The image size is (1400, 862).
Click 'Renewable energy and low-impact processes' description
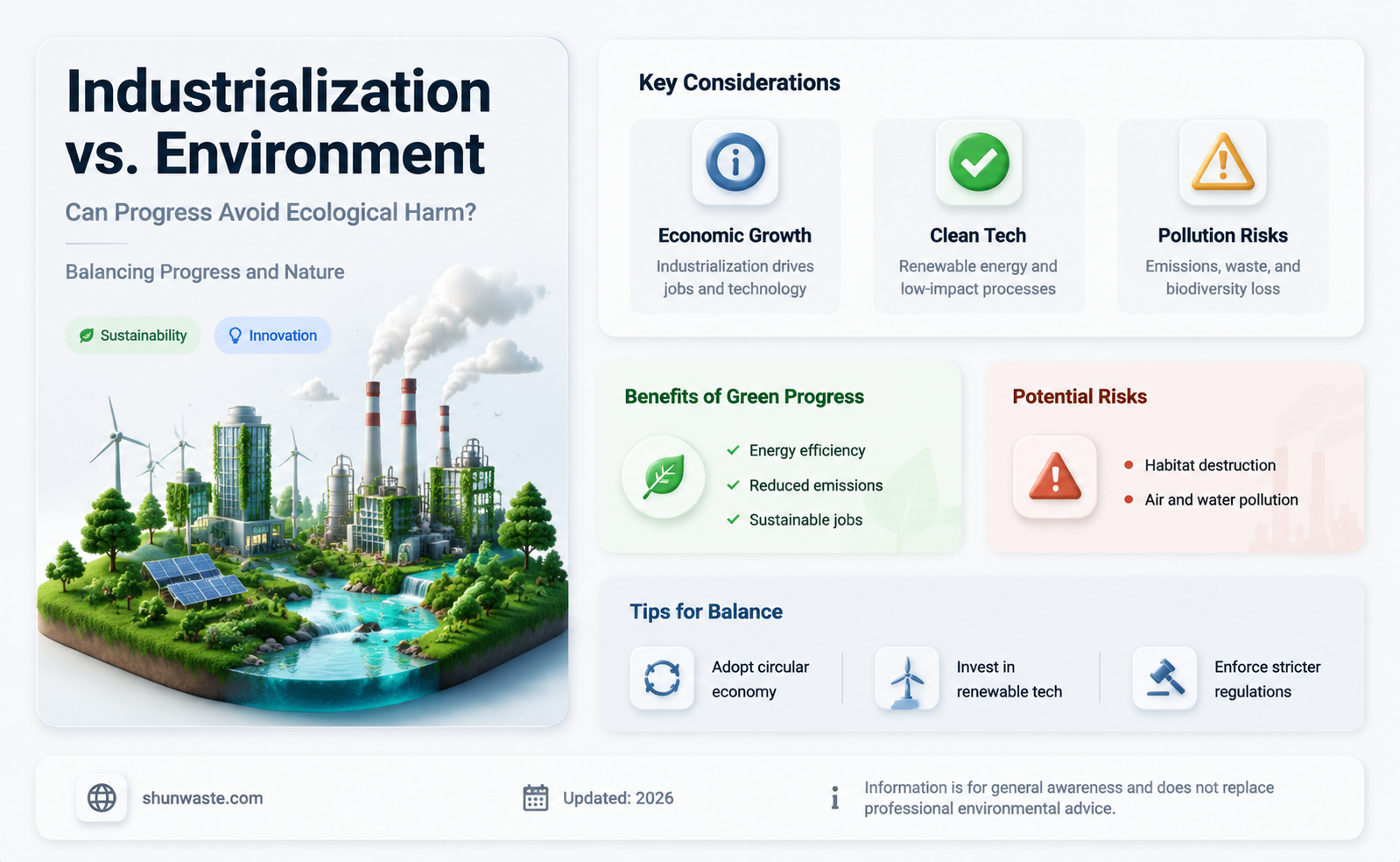tap(978, 278)
